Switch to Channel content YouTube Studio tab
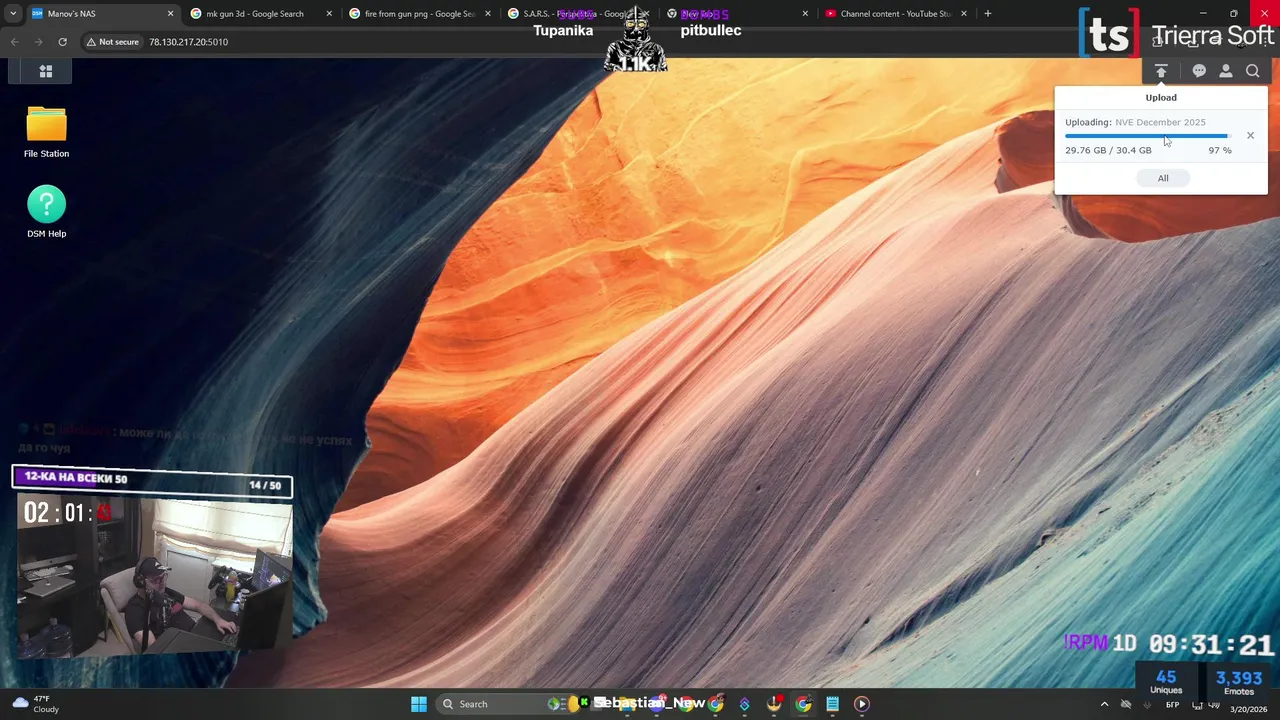The width and height of the screenshot is (1280, 720). [x=895, y=14]
